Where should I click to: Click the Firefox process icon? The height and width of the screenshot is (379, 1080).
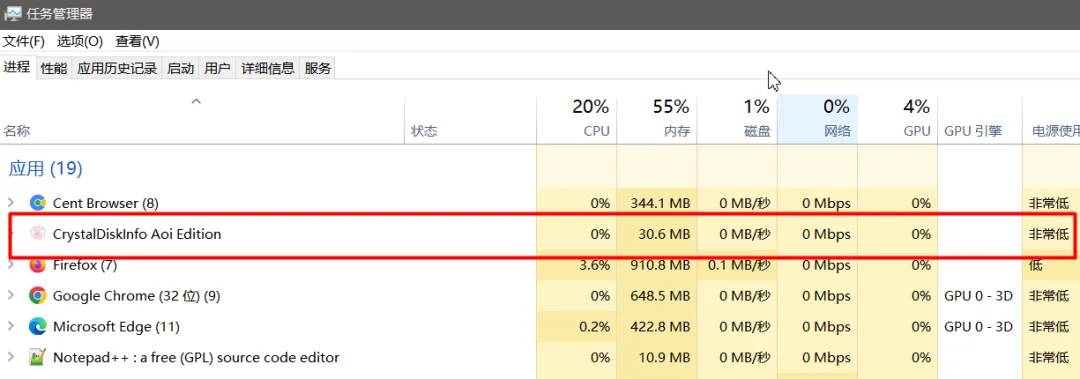coord(37,265)
